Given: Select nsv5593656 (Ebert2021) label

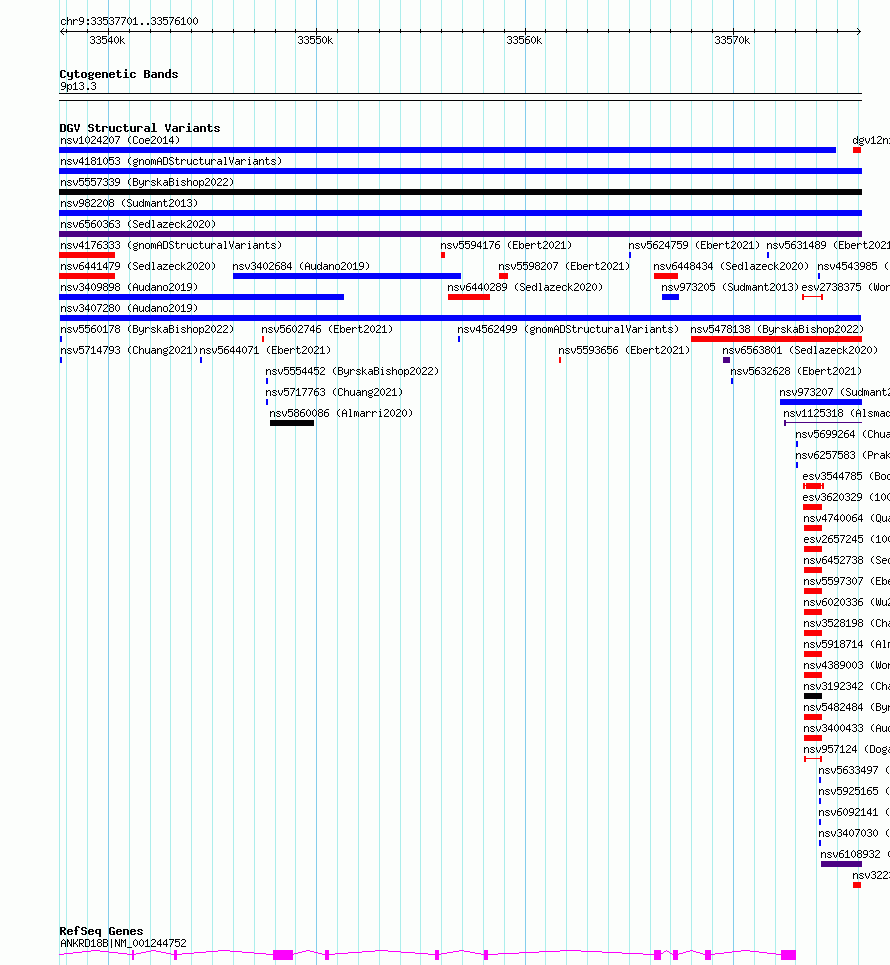Looking at the screenshot, I should [x=624, y=350].
